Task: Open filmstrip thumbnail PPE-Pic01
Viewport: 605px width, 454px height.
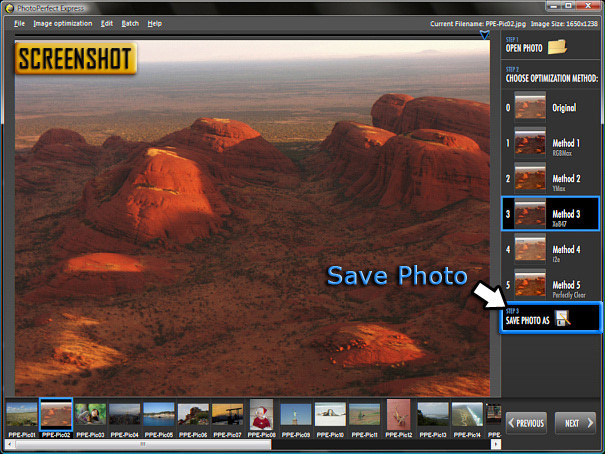Action: click(22, 415)
